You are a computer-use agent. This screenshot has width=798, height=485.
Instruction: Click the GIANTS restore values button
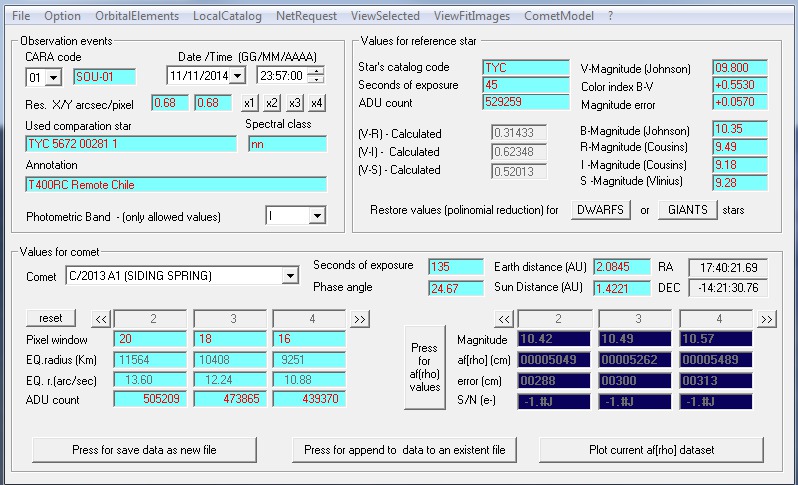coord(688,210)
